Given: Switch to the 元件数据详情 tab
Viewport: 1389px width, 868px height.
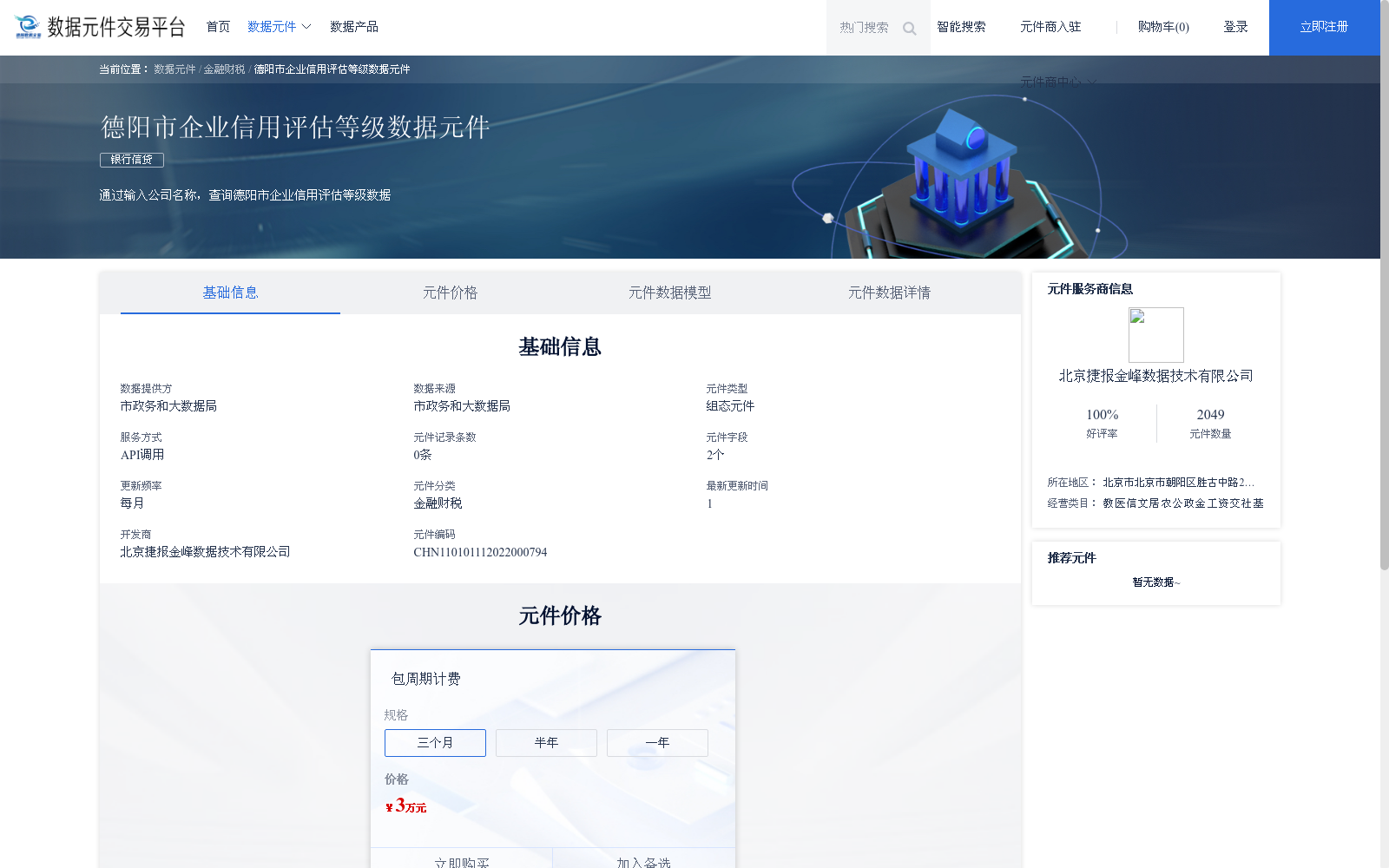Looking at the screenshot, I should point(890,293).
